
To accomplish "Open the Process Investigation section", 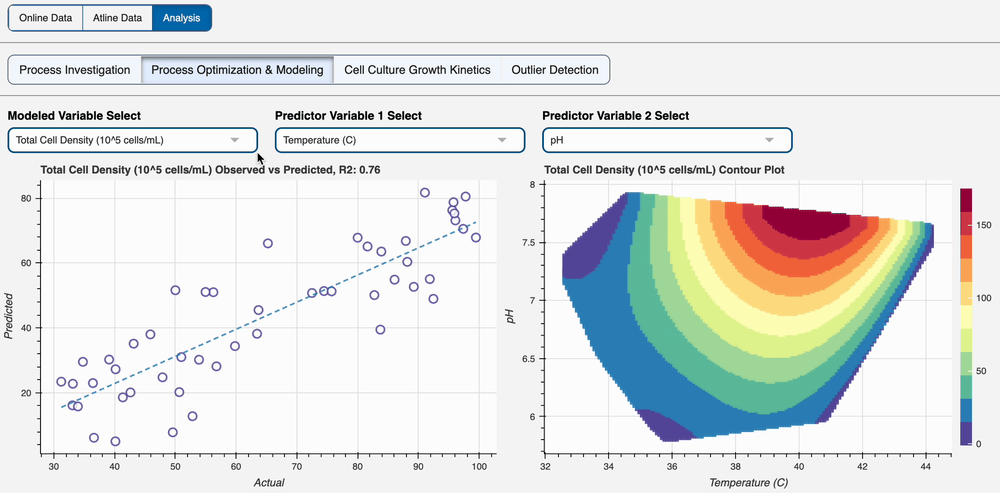I will point(75,70).
